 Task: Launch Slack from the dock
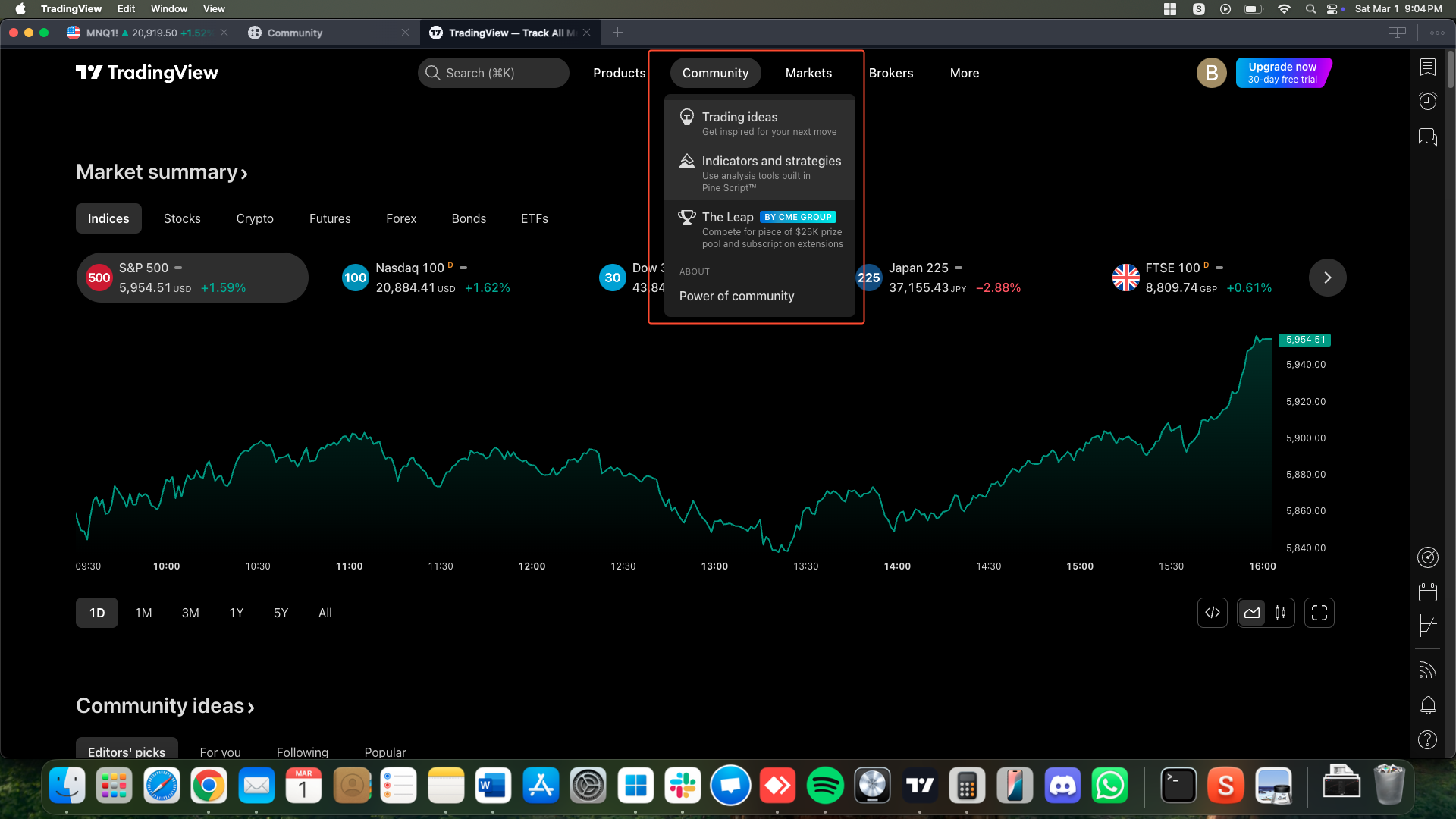tap(682, 786)
